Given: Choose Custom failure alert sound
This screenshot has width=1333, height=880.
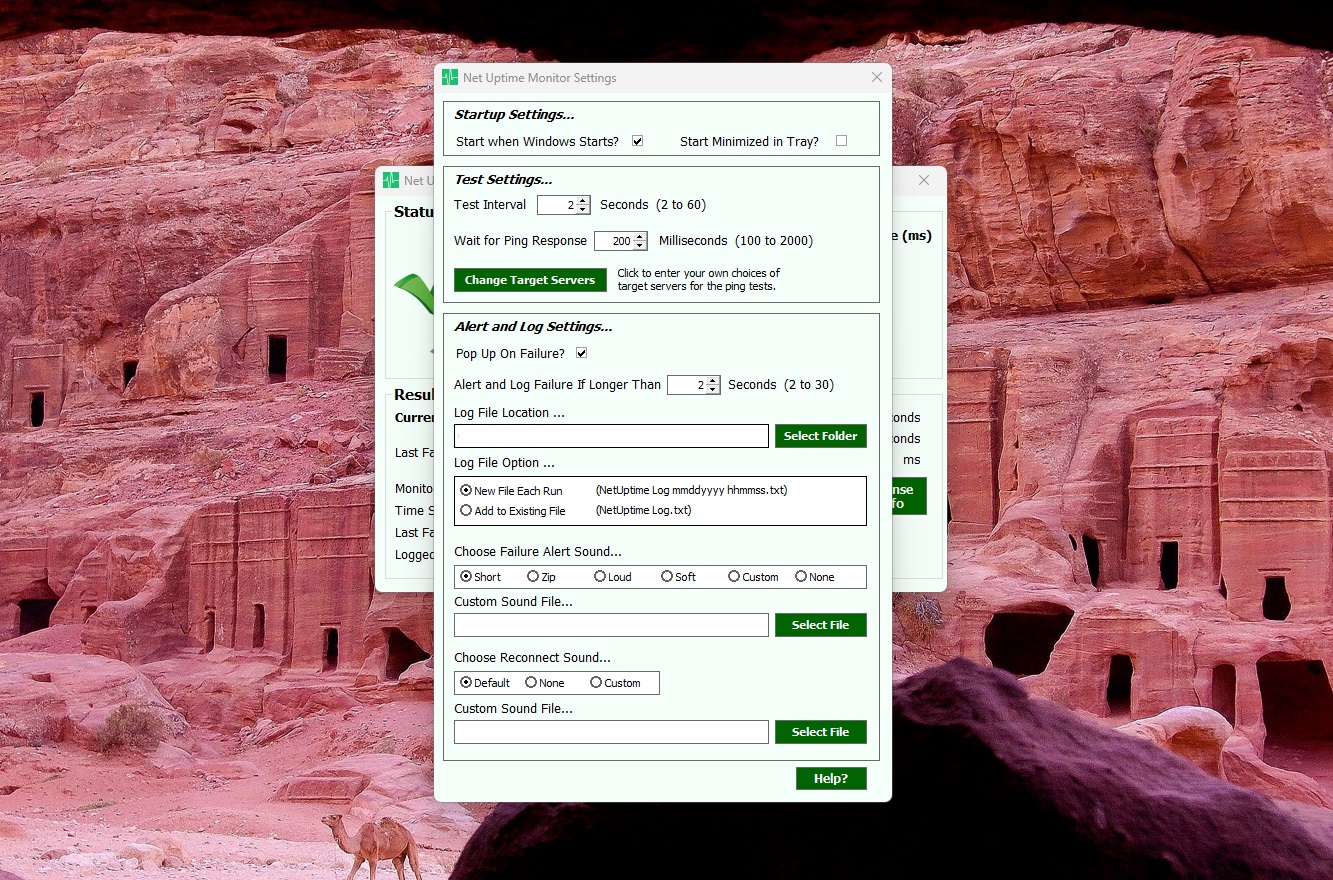Looking at the screenshot, I should coord(734,576).
